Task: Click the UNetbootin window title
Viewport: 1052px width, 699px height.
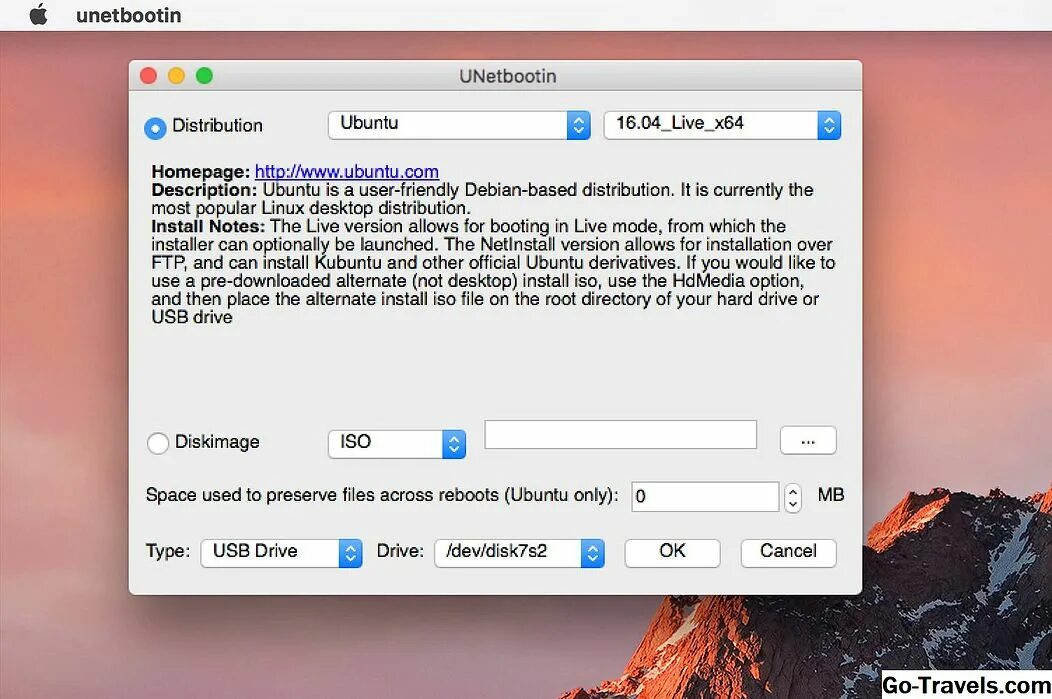Action: pyautogui.click(x=508, y=76)
